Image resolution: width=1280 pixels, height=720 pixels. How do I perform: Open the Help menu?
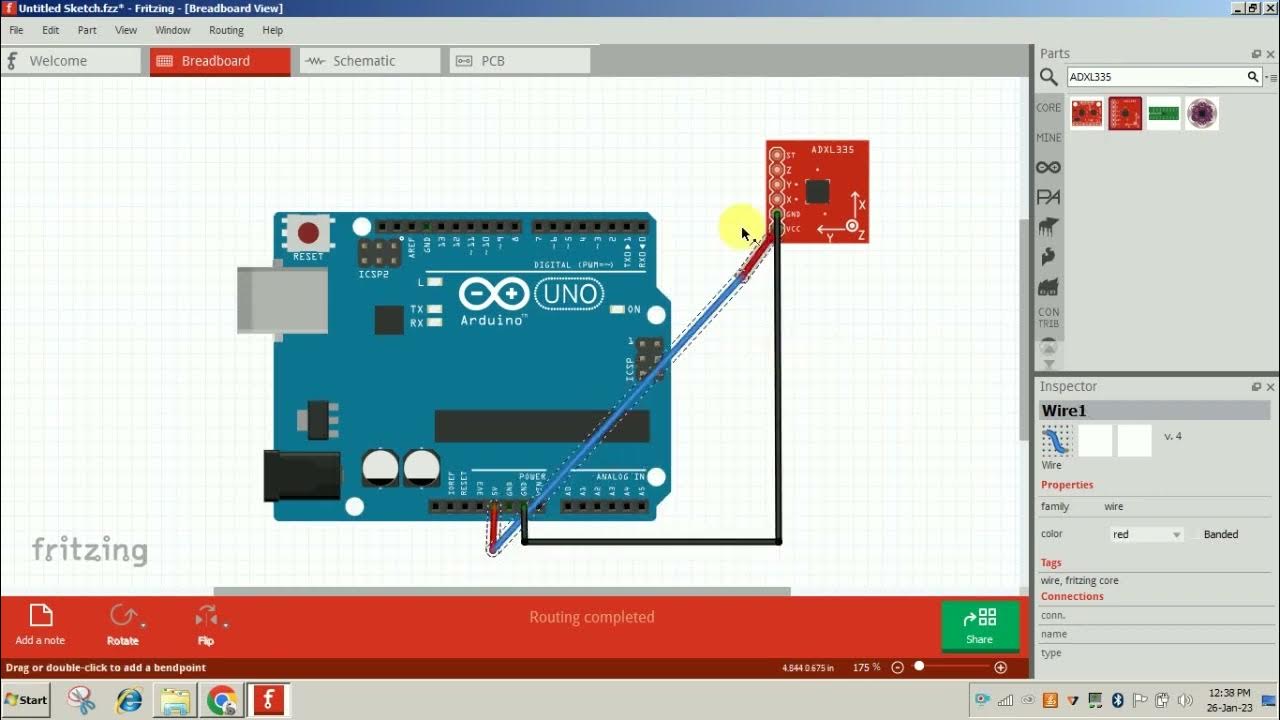(x=272, y=30)
